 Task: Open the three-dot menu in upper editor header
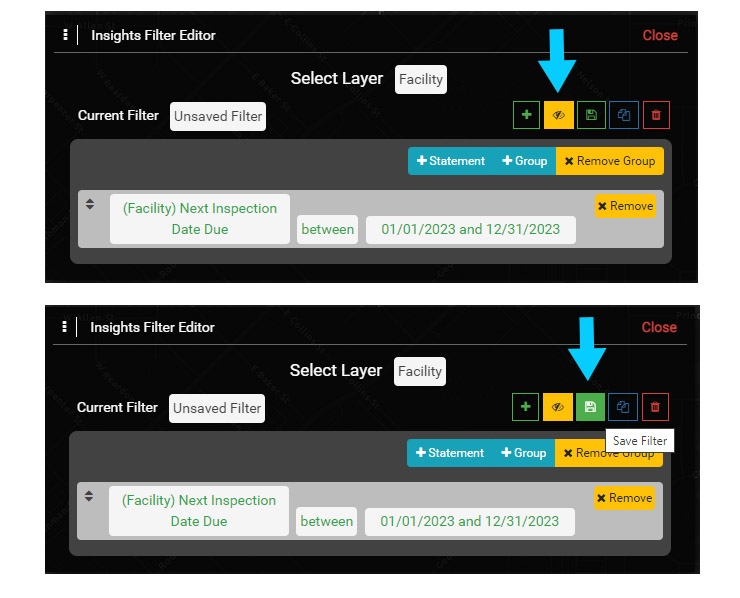(x=66, y=35)
